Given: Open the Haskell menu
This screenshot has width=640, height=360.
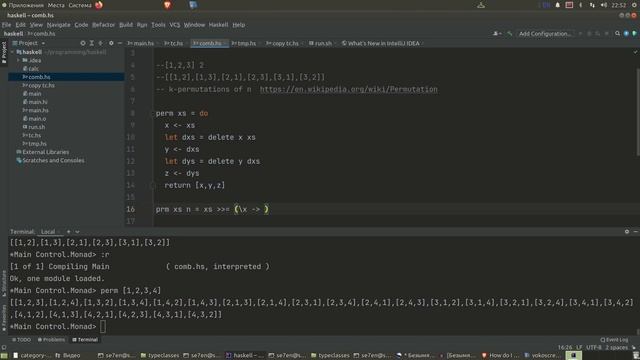Looking at the screenshot, I should [218, 24].
